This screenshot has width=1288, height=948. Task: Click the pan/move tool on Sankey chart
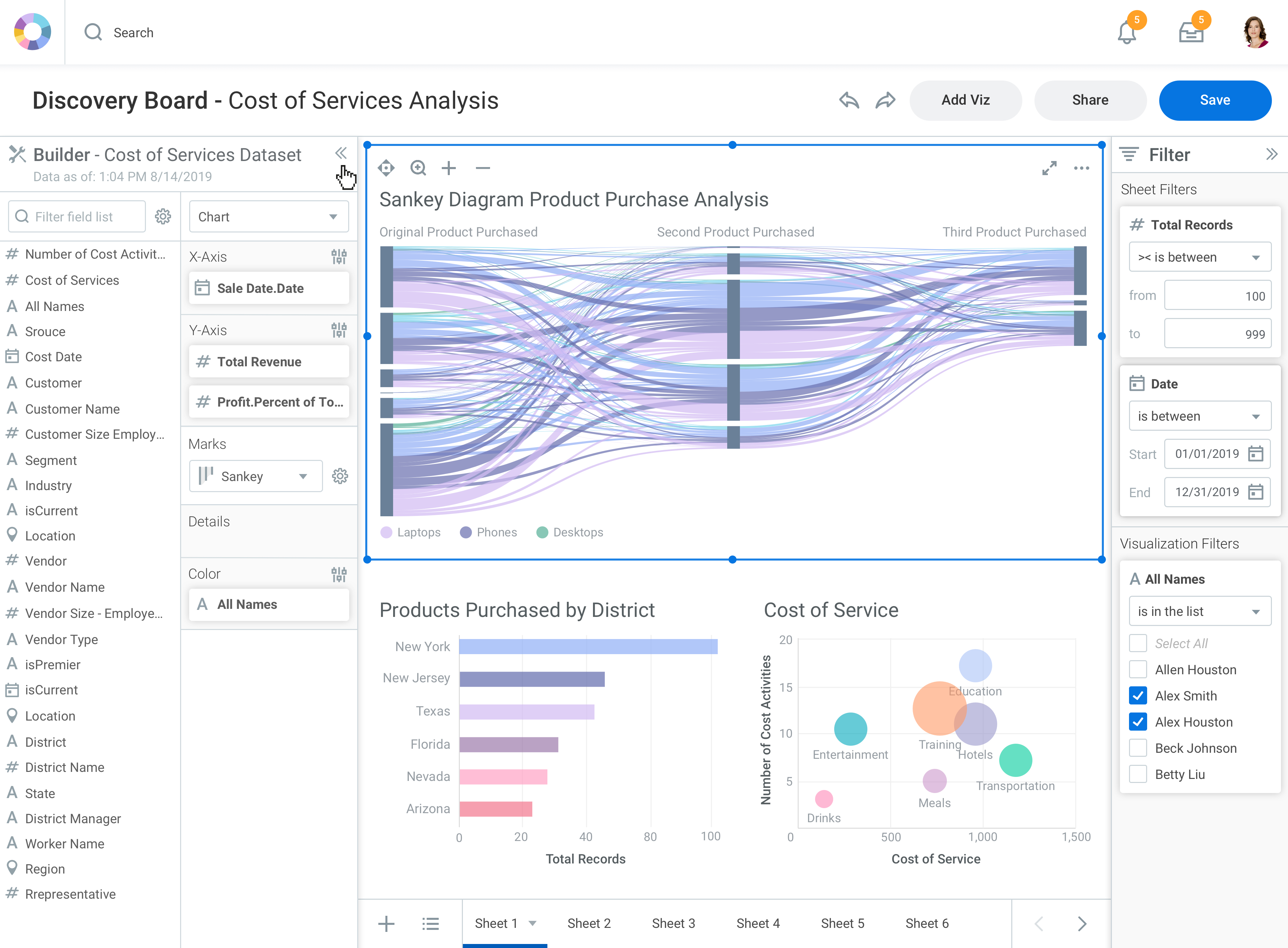(x=386, y=168)
